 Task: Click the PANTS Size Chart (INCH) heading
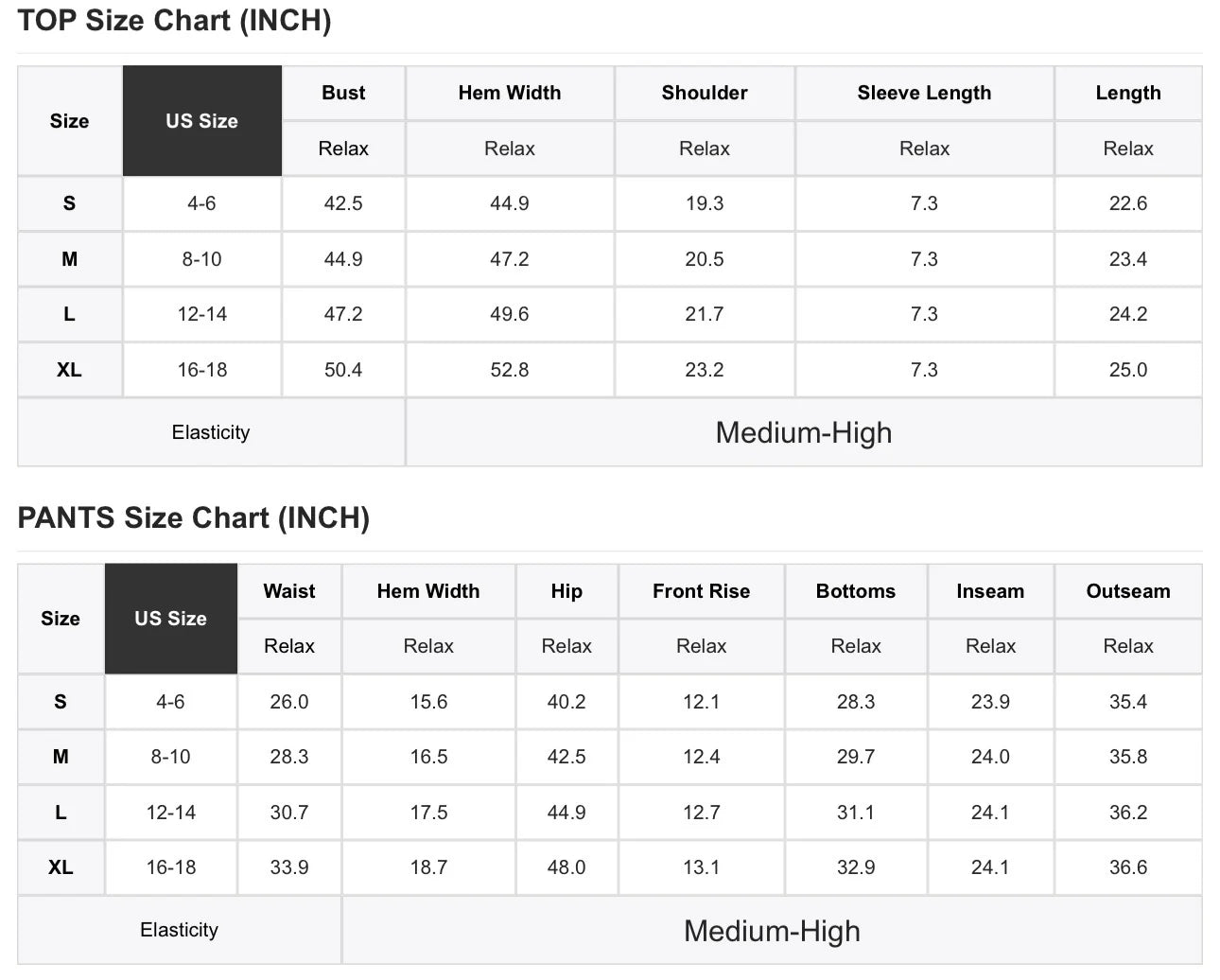tap(193, 517)
